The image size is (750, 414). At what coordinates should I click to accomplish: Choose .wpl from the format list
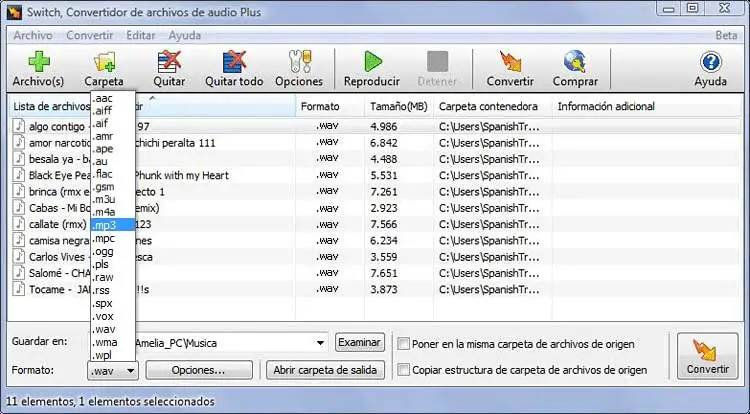pos(113,355)
